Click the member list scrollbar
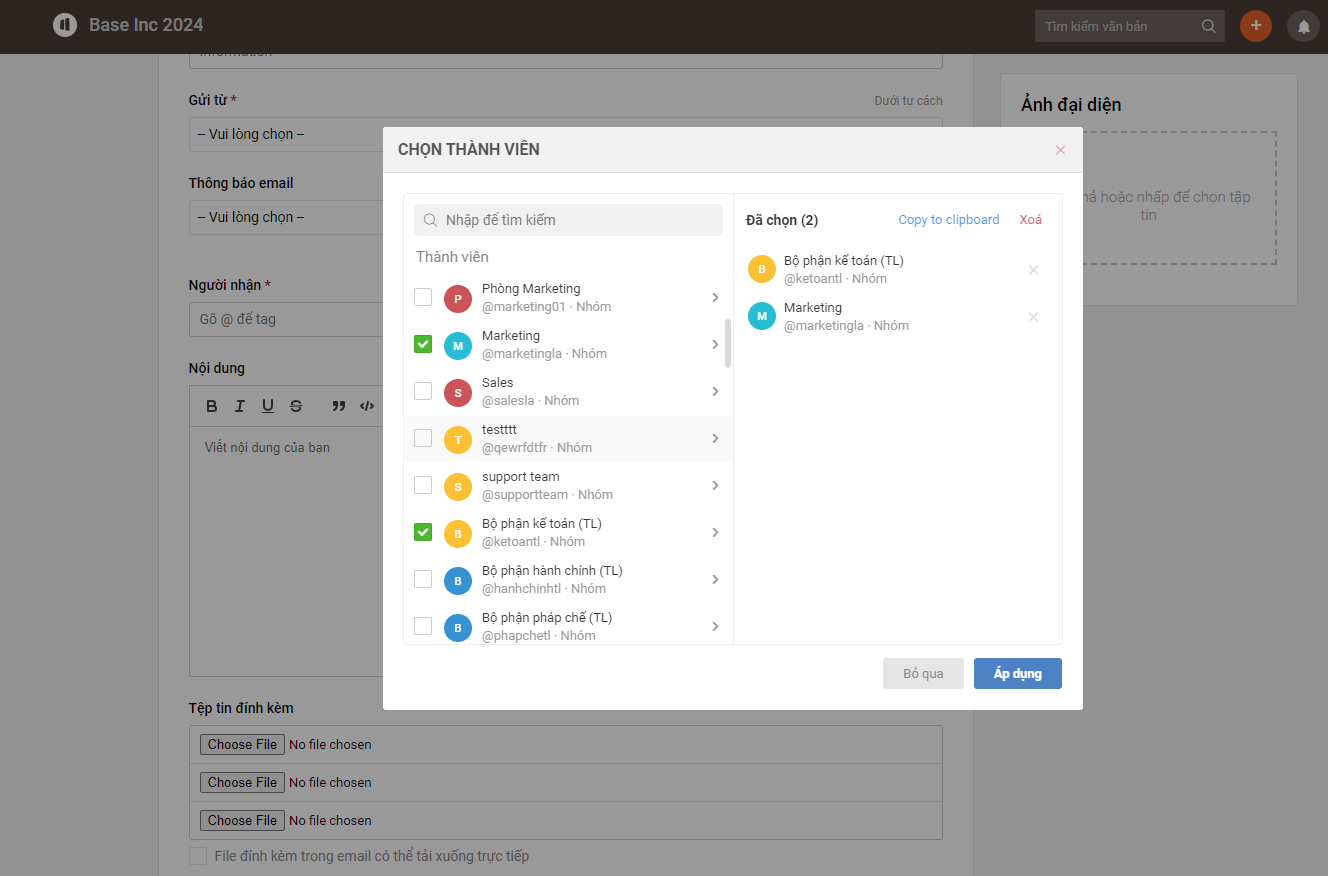The image size is (1328, 876). click(x=728, y=343)
